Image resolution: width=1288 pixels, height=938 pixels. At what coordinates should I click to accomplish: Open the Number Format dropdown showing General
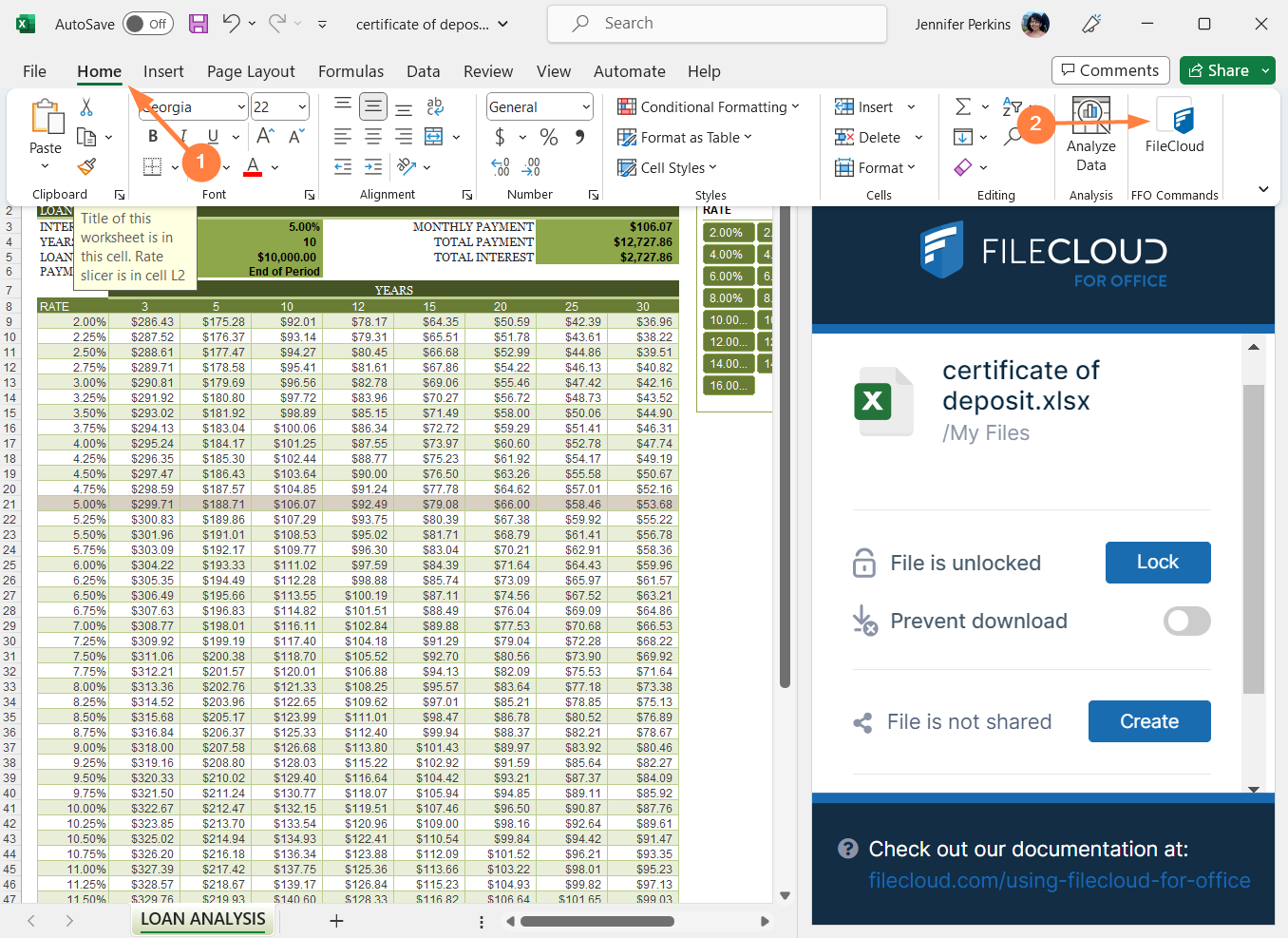tap(540, 107)
